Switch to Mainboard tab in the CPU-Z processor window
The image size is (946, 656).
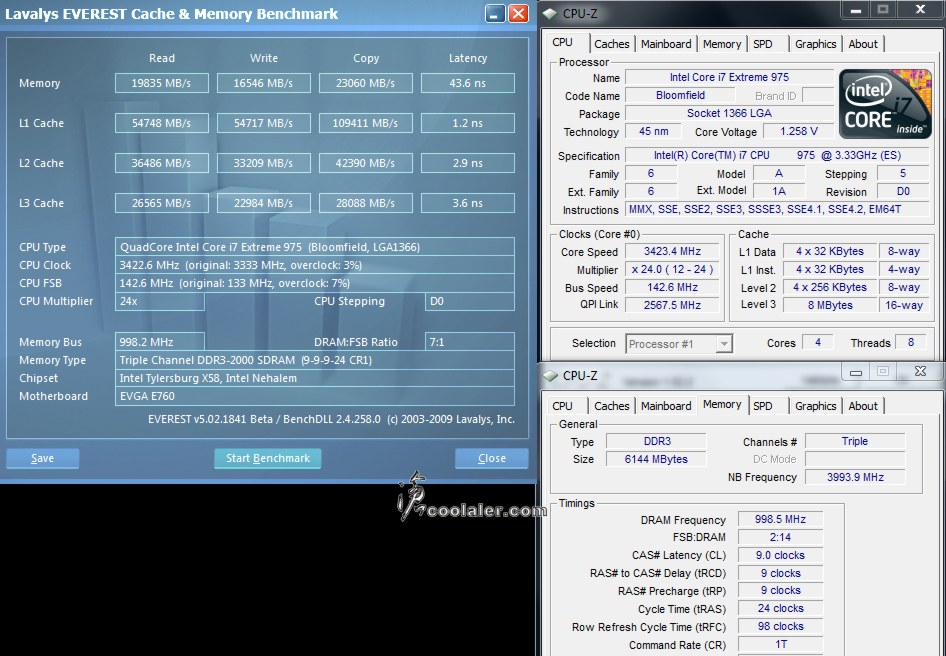[x=666, y=43]
